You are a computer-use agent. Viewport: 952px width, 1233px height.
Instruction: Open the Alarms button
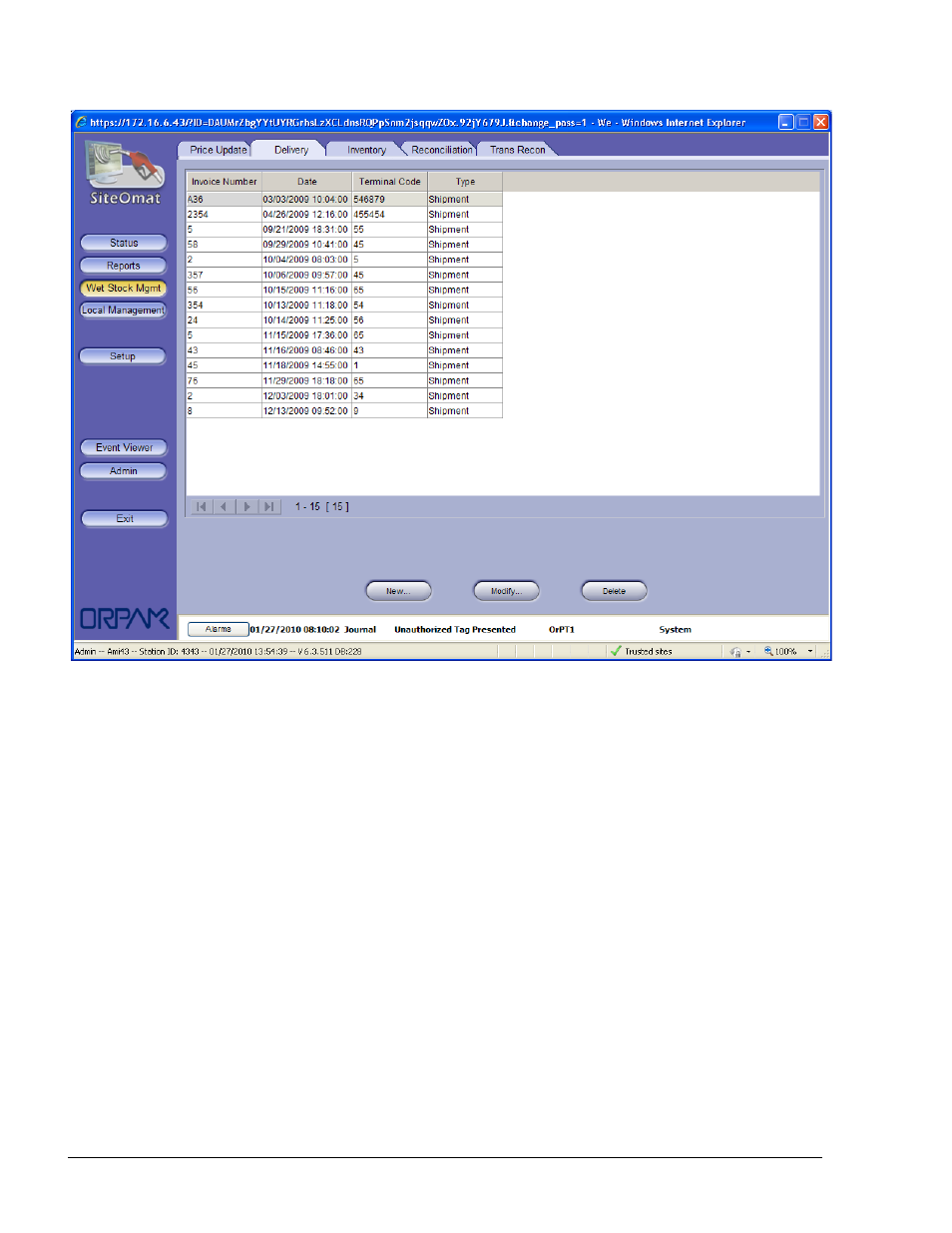pos(218,629)
